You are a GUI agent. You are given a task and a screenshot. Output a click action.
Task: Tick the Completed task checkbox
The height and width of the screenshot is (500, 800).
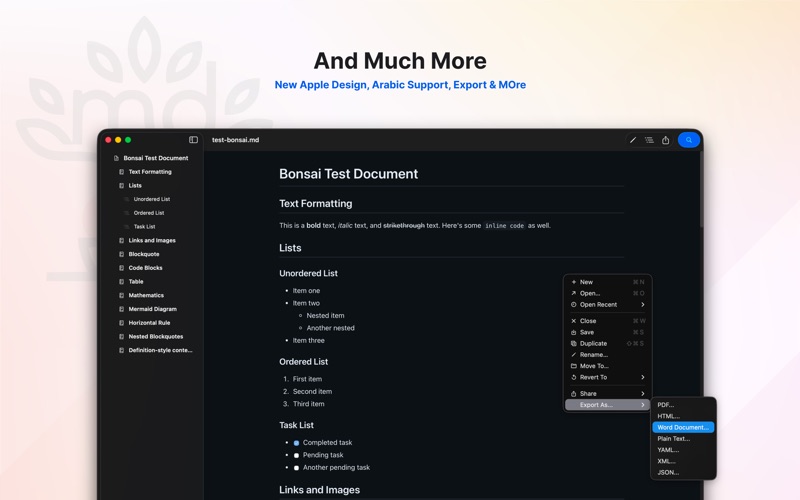[x=296, y=443]
